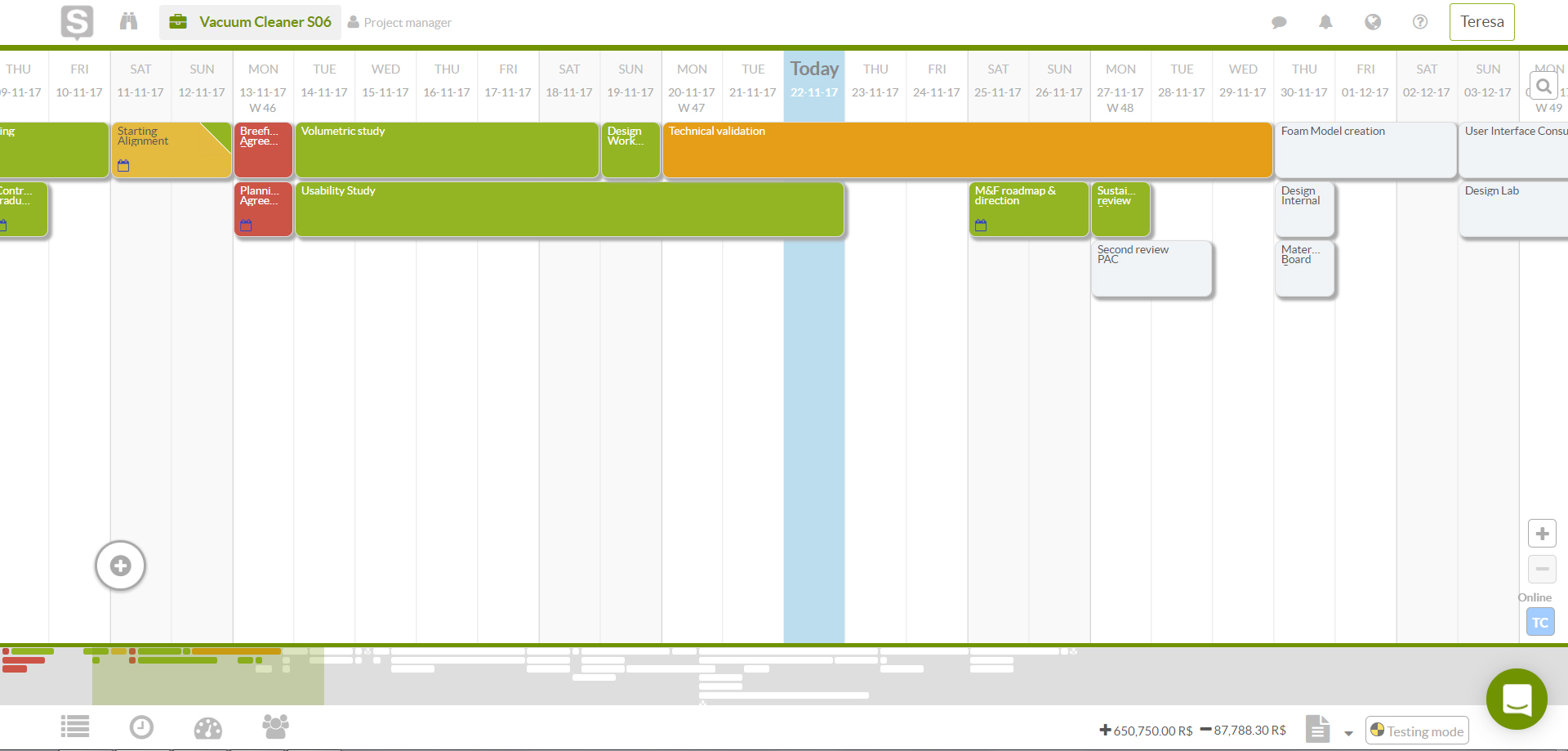This screenshot has width=1568, height=751.
Task: Click FRI 01-12-17 date header
Action: tap(1365, 80)
